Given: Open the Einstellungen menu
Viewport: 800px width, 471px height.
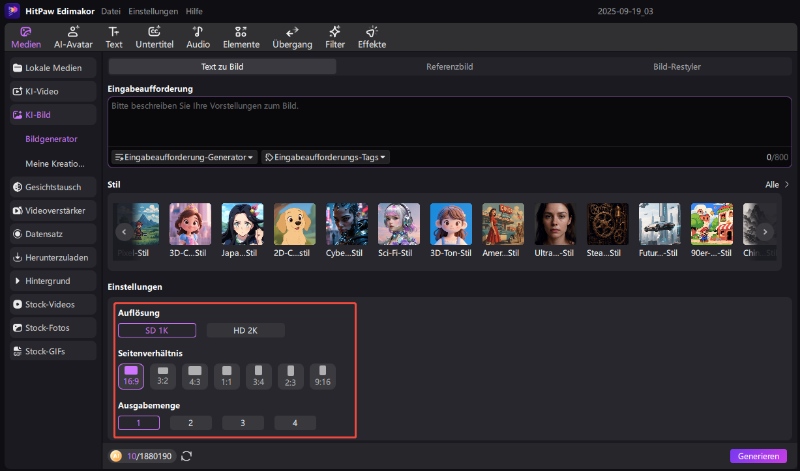Looking at the screenshot, I should pos(153,11).
